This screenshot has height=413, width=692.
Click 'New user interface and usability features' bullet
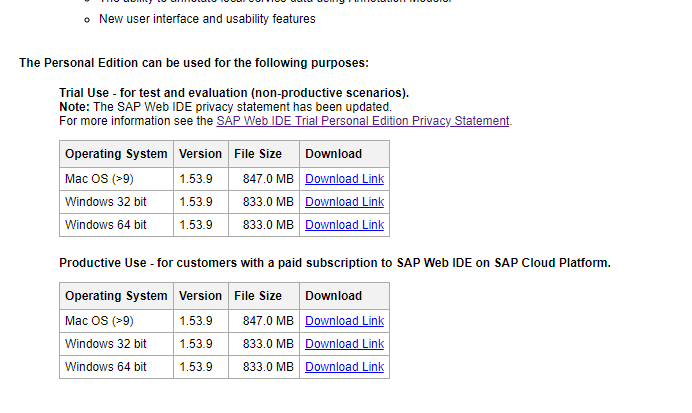[x=207, y=19]
